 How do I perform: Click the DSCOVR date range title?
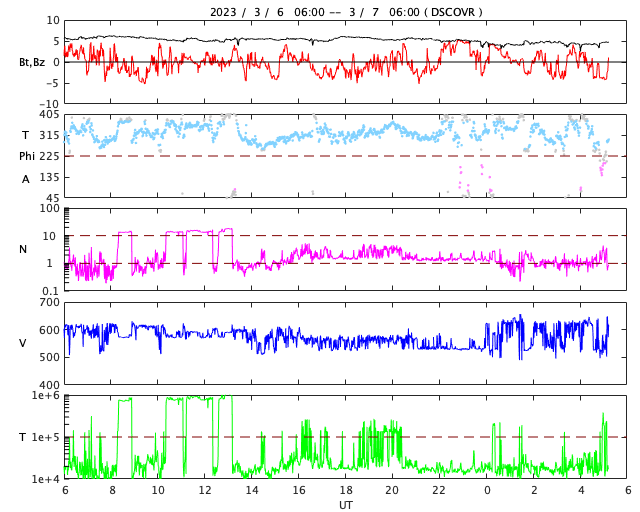346,12
